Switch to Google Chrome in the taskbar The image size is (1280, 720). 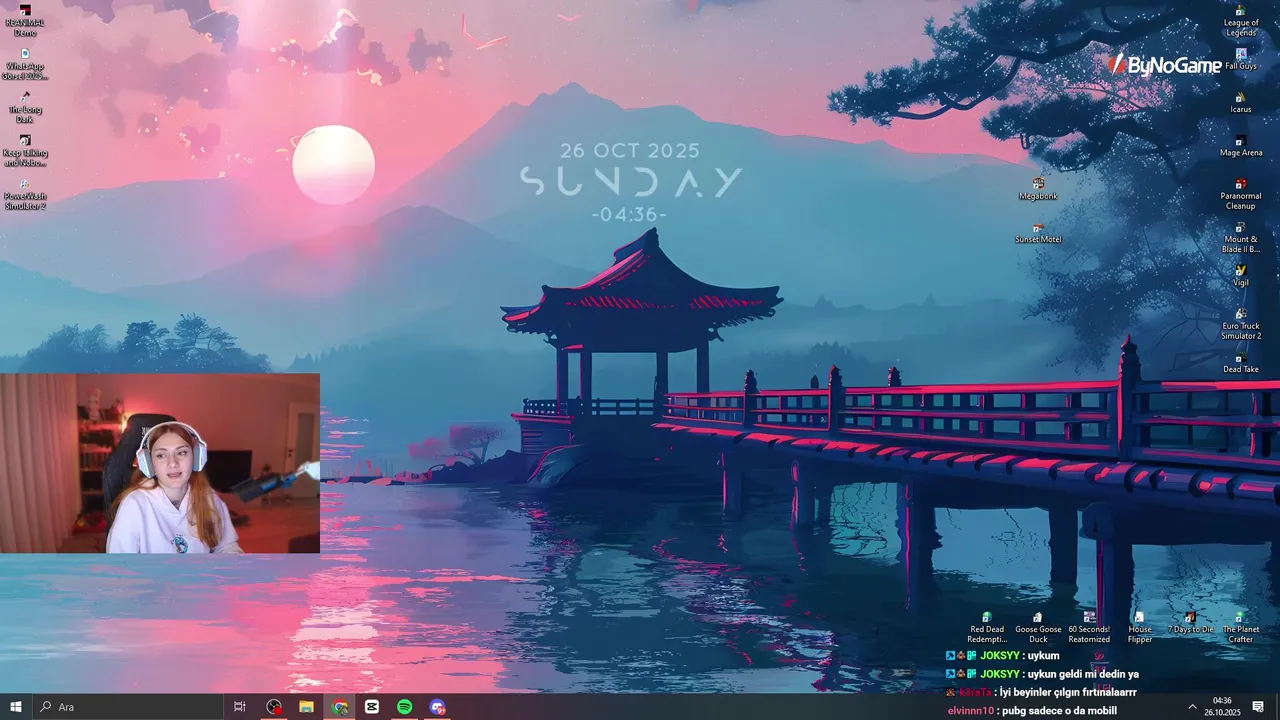click(340, 707)
